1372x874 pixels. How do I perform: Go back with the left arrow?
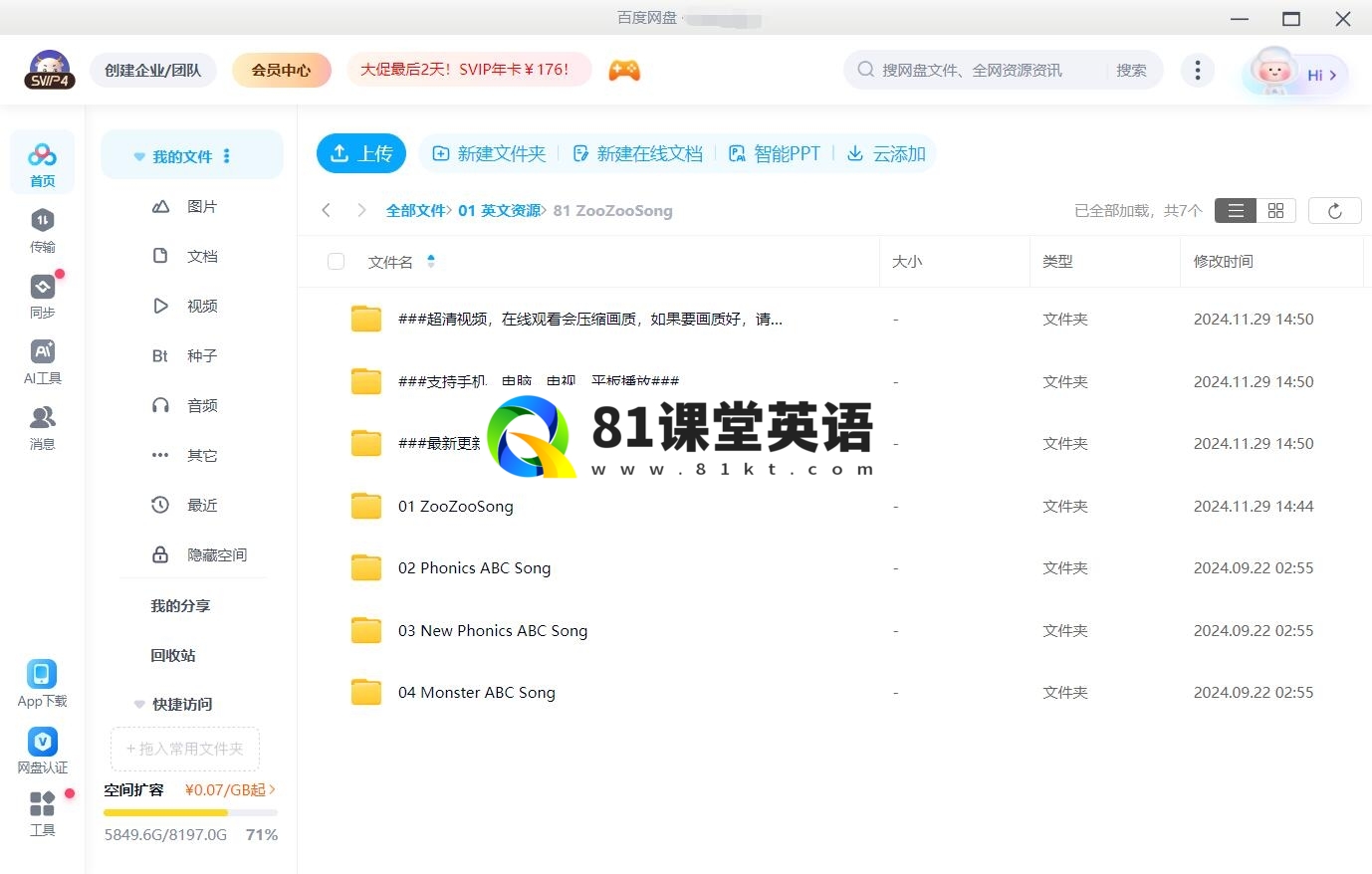tap(326, 210)
